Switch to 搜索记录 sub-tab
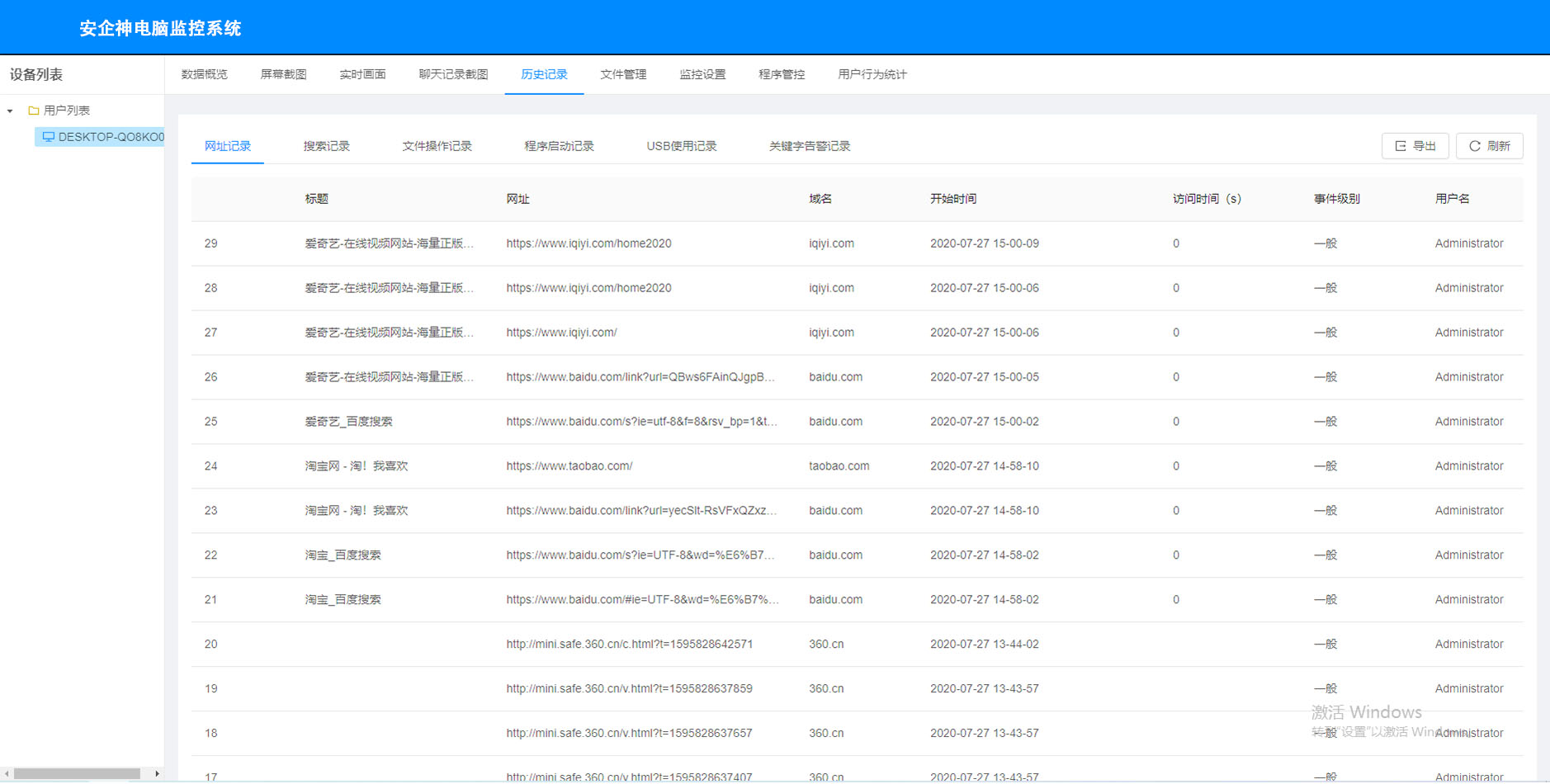 326,146
